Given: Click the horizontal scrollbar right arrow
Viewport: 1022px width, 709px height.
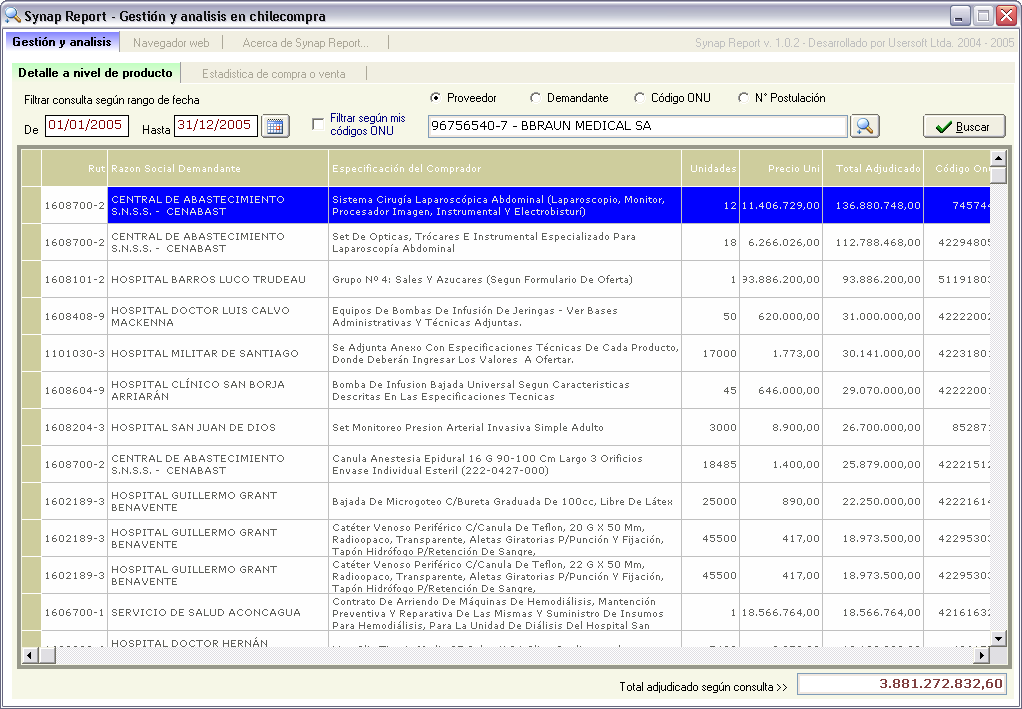Looking at the screenshot, I should tap(982, 655).
